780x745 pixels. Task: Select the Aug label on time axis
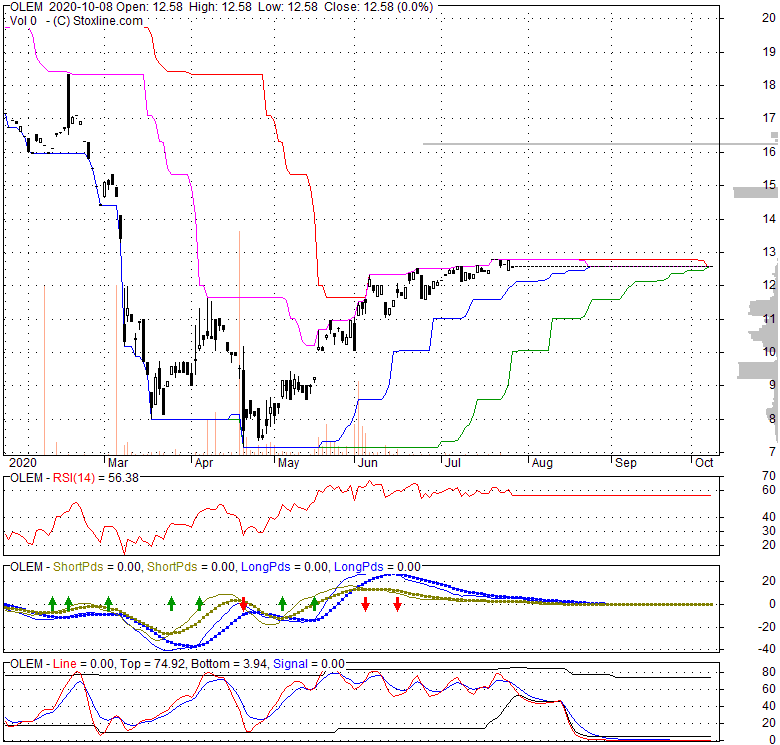point(542,463)
